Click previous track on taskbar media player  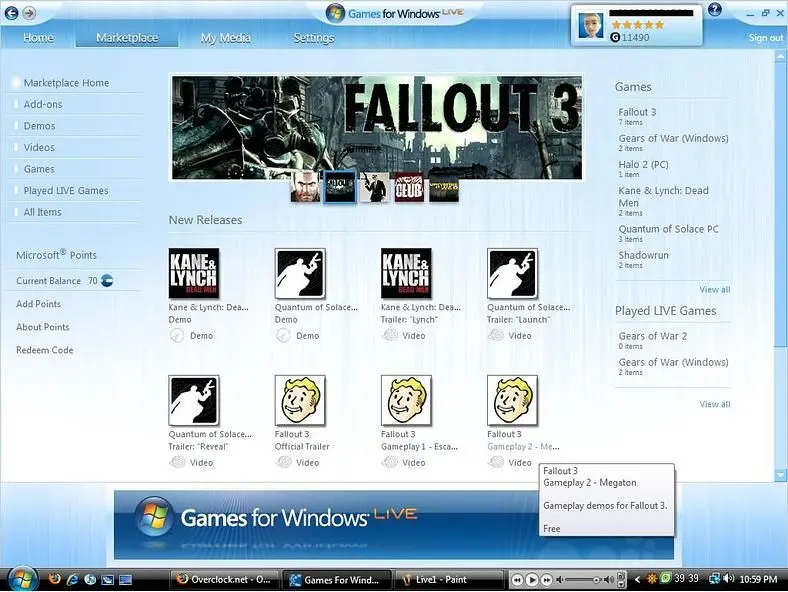click(x=517, y=580)
